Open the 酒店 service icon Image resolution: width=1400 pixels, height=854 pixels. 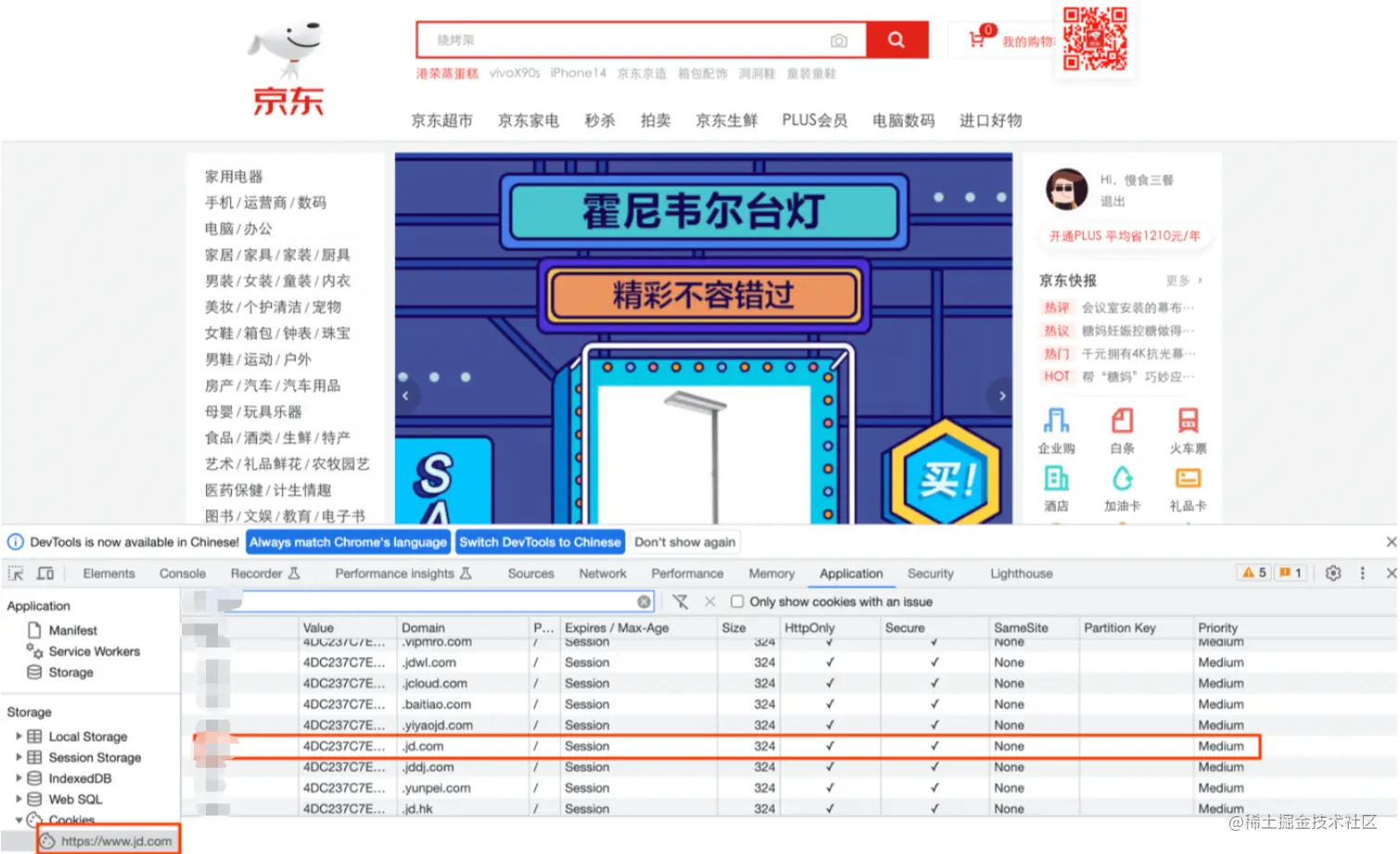tap(1057, 478)
